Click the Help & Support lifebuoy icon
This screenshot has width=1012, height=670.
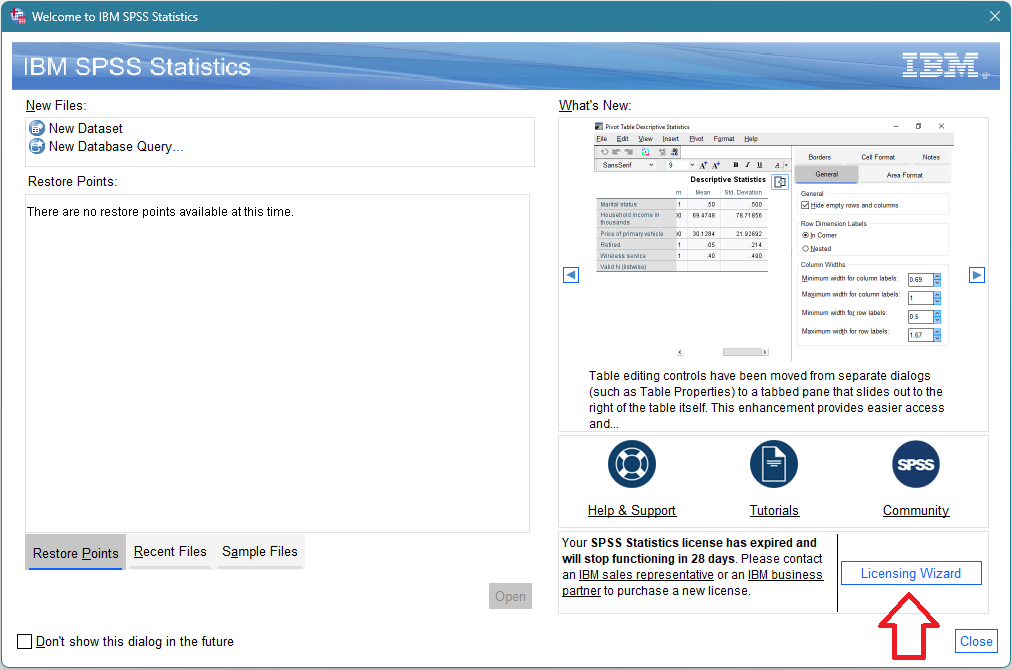coord(631,464)
